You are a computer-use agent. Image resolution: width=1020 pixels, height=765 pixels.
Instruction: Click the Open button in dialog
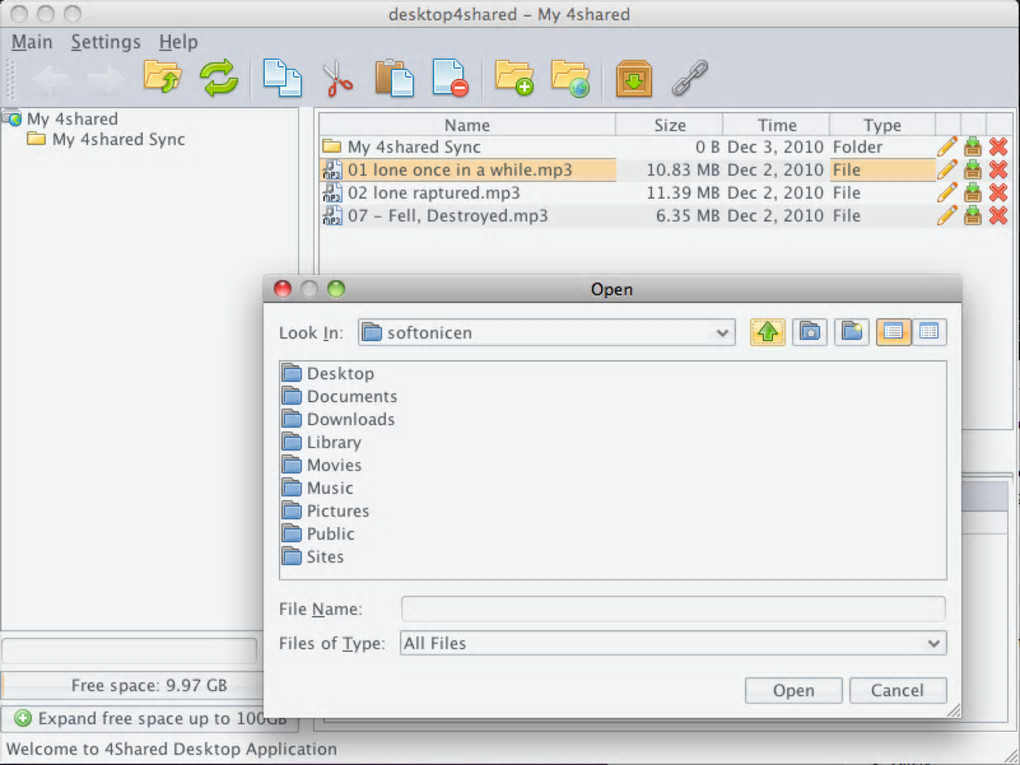[x=794, y=690]
